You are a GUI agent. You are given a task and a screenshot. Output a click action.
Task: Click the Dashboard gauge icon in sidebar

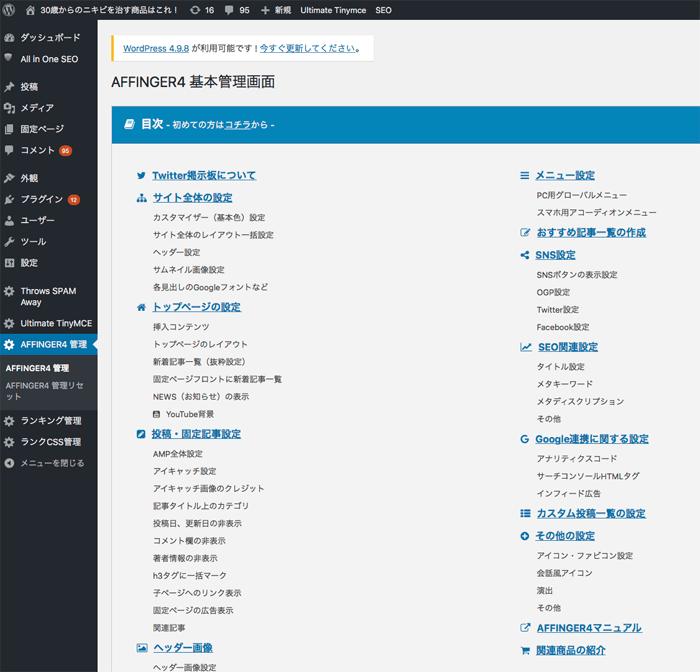(x=9, y=38)
